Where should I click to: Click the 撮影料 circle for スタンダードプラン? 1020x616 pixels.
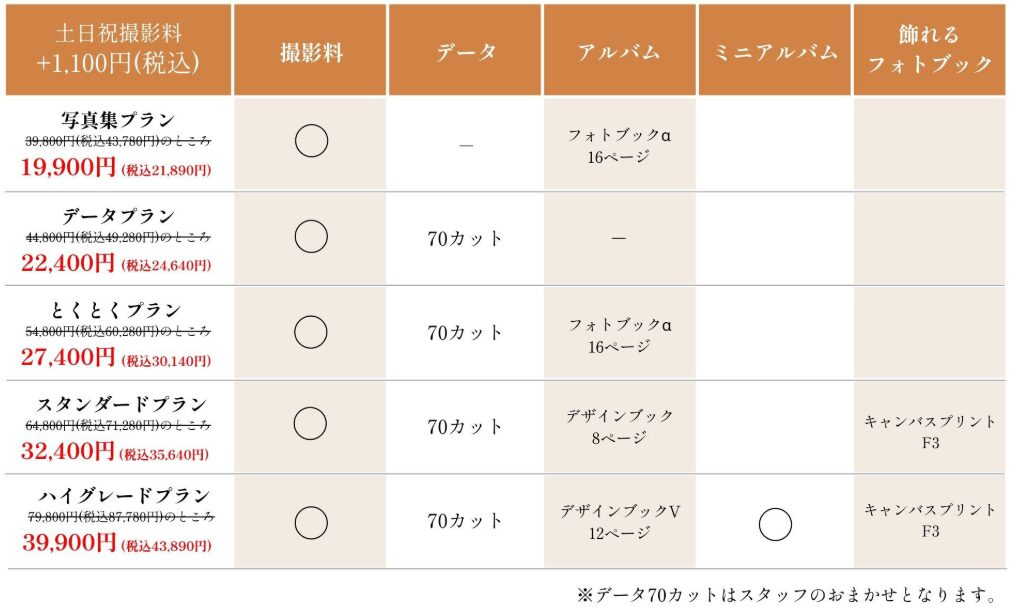pyautogui.click(x=311, y=424)
